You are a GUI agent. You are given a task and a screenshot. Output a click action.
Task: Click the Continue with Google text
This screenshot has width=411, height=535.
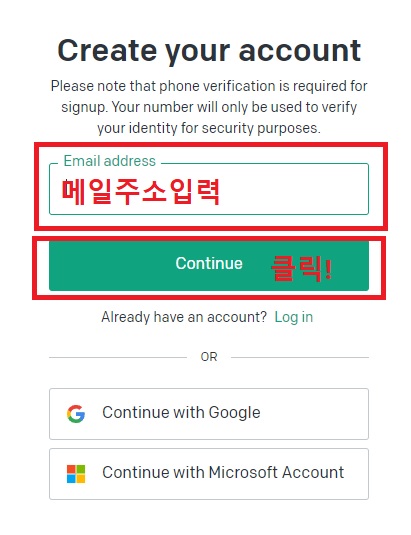[181, 413]
